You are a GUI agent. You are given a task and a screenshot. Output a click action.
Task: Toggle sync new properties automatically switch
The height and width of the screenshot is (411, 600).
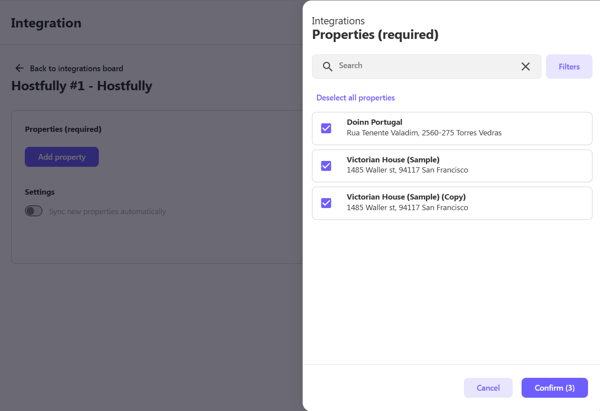tap(34, 211)
